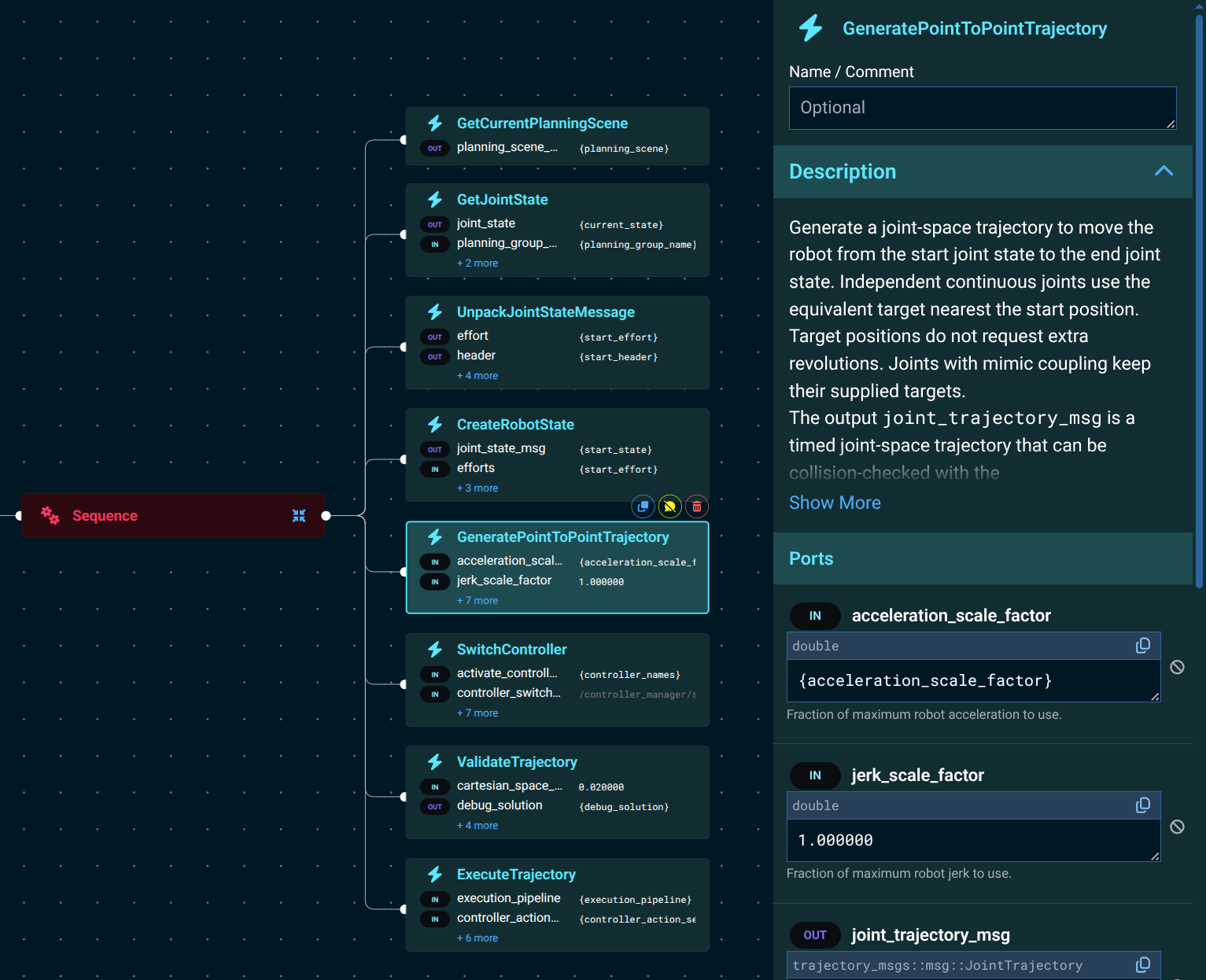Click the 0.020000 value on ValidateTrajectory
1206x980 pixels.
click(x=601, y=787)
